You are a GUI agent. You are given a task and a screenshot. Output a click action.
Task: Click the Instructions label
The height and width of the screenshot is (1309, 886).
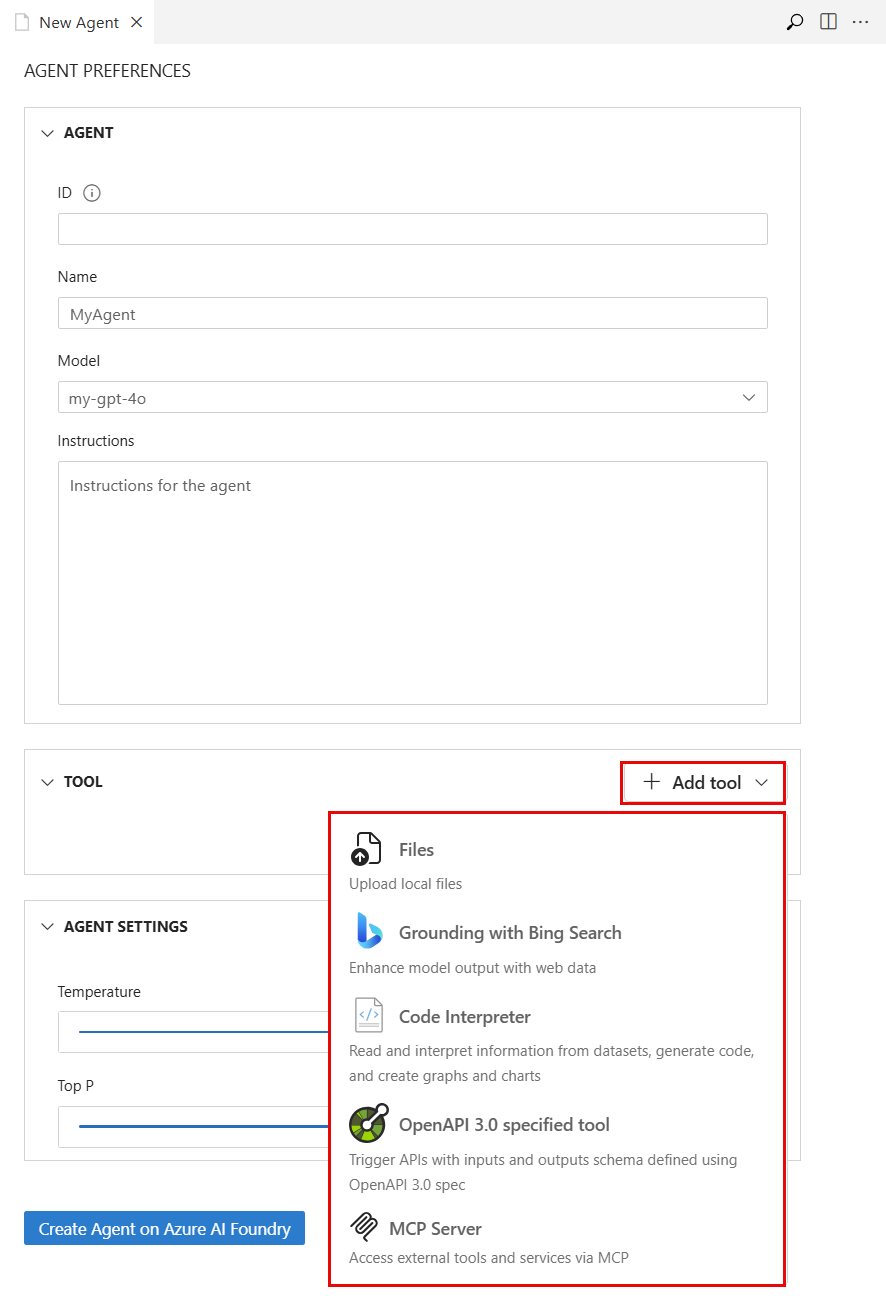pyautogui.click(x=96, y=441)
